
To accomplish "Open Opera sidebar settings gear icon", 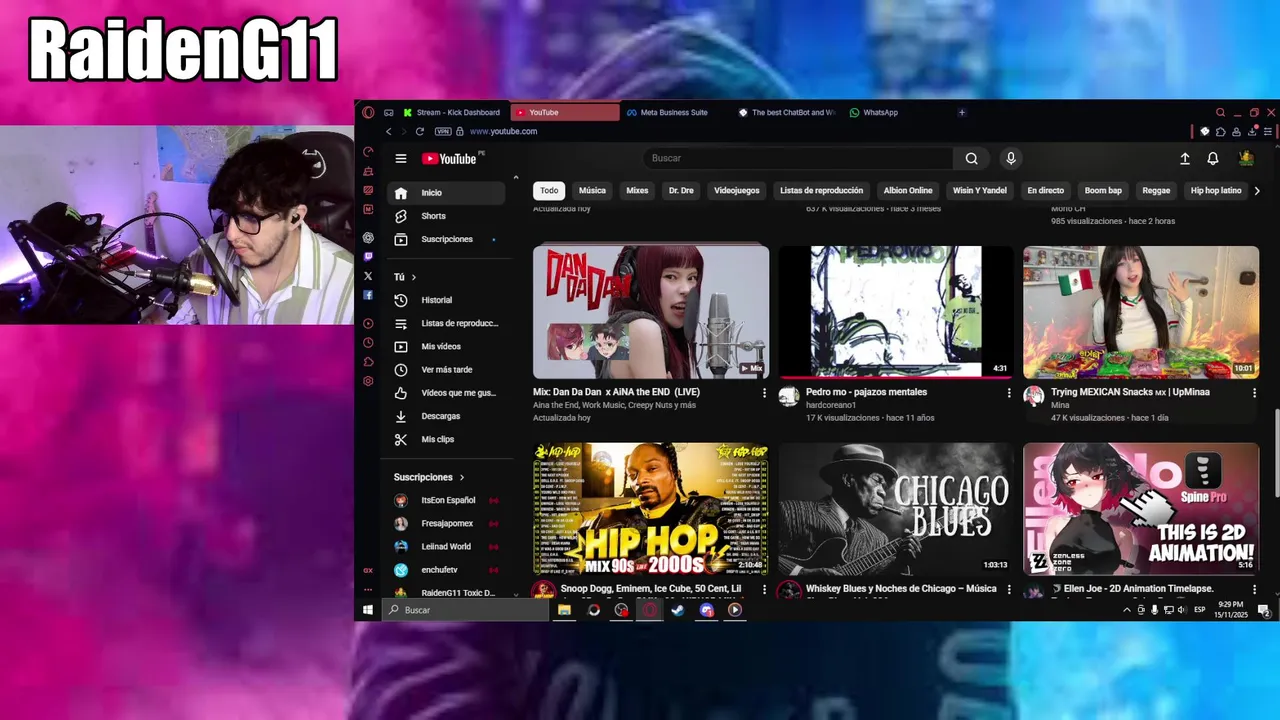I will (368, 380).
